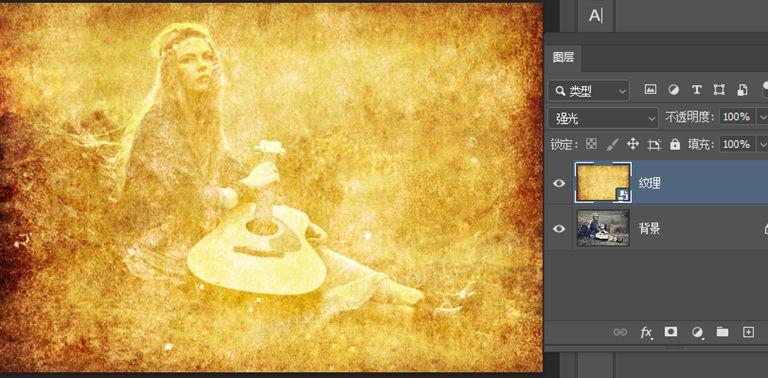Filter layers by pixel layers icon
This screenshot has width=768, height=378.
click(x=650, y=90)
